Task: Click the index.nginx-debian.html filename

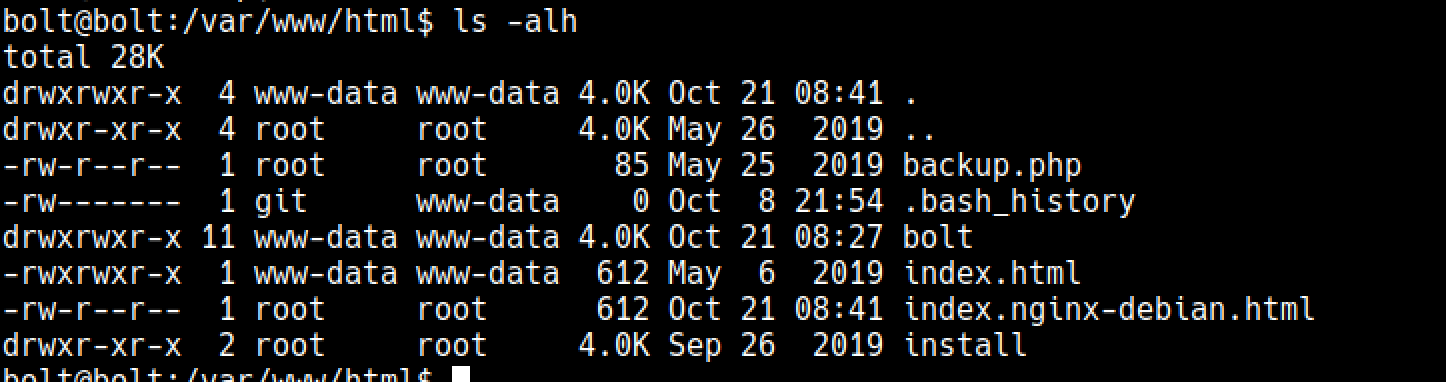Action: (1109, 309)
